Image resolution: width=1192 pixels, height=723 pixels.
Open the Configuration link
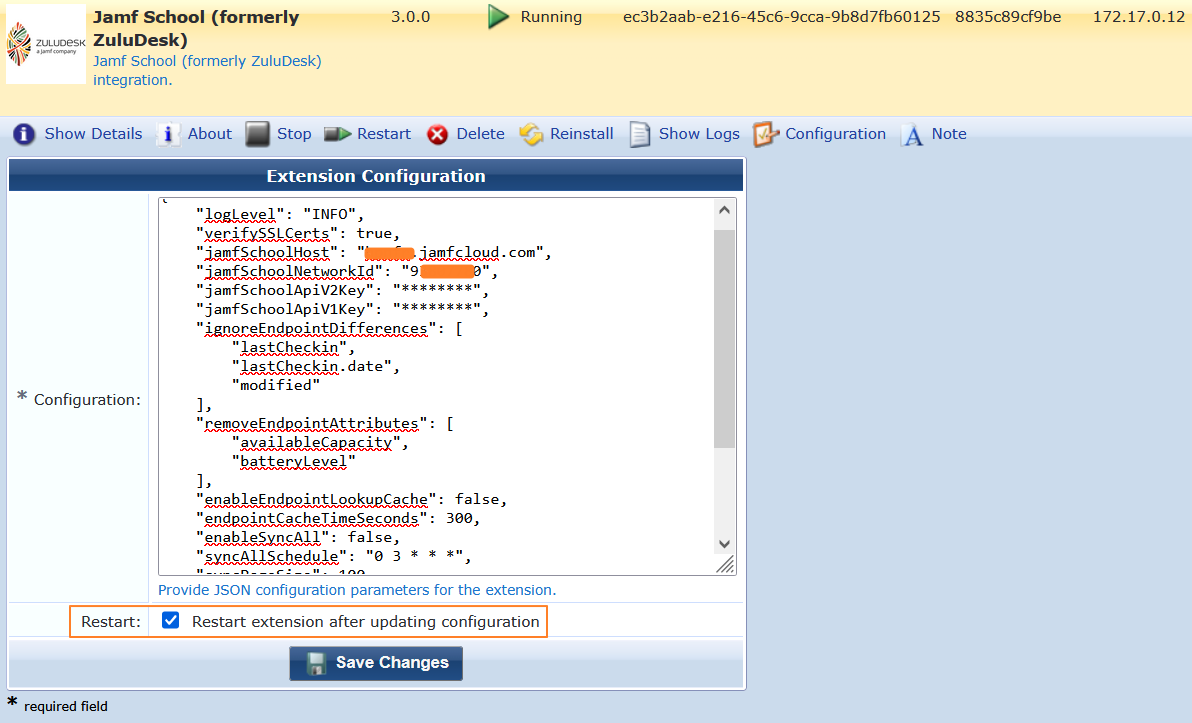[835, 134]
